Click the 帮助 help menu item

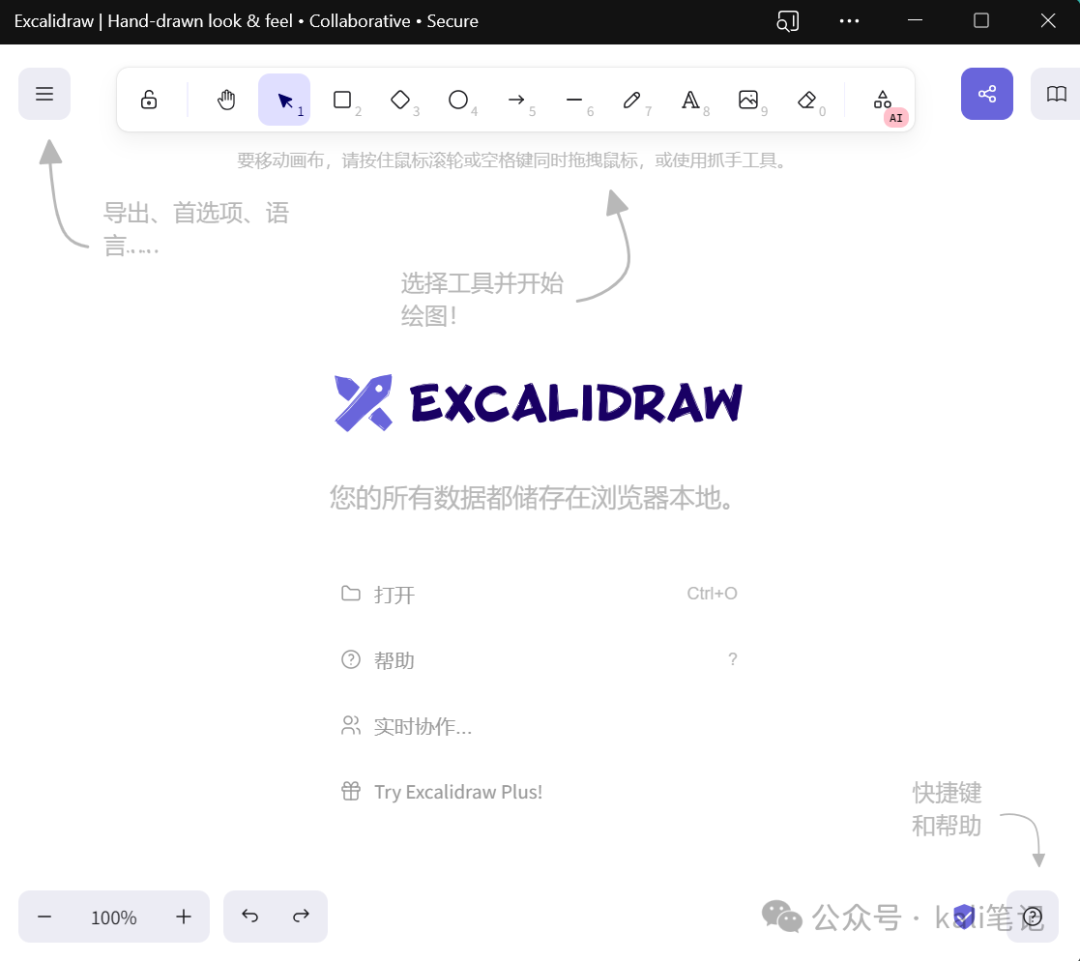pos(539,660)
